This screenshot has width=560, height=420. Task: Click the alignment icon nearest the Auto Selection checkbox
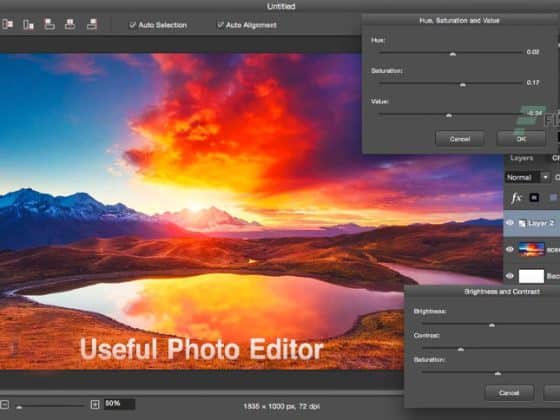92,24
